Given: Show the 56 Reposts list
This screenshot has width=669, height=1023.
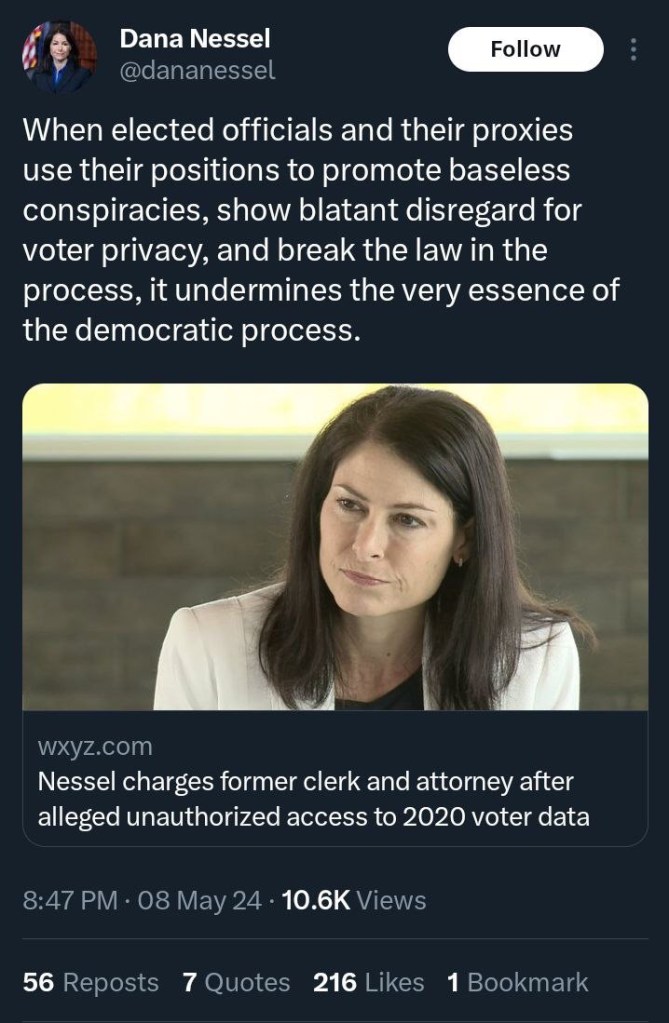Looking at the screenshot, I should pyautogui.click(x=90, y=982).
